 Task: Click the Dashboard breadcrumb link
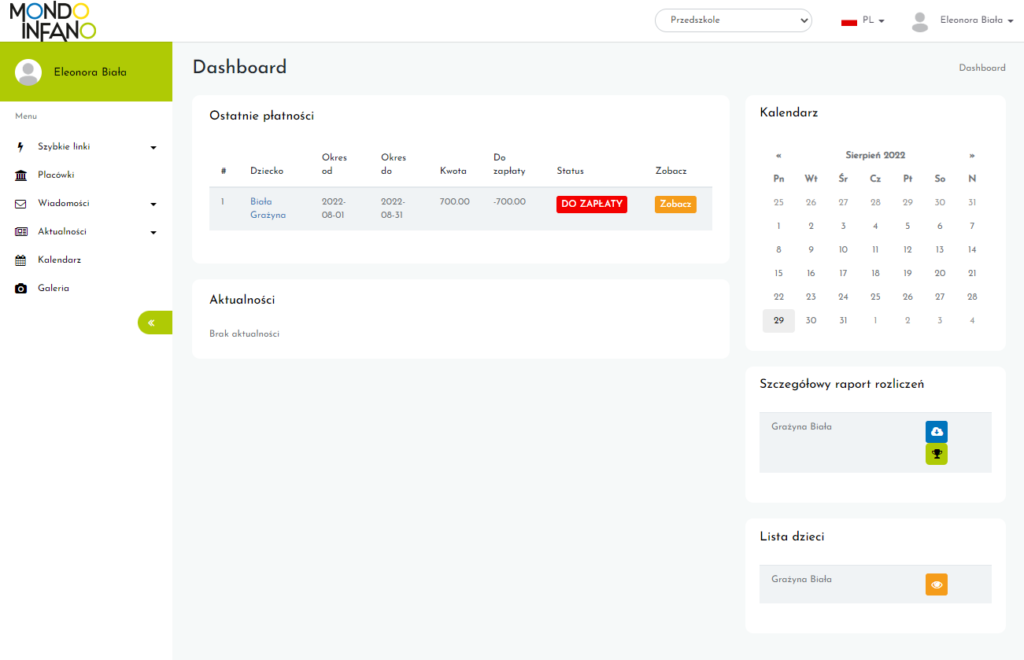(x=982, y=68)
